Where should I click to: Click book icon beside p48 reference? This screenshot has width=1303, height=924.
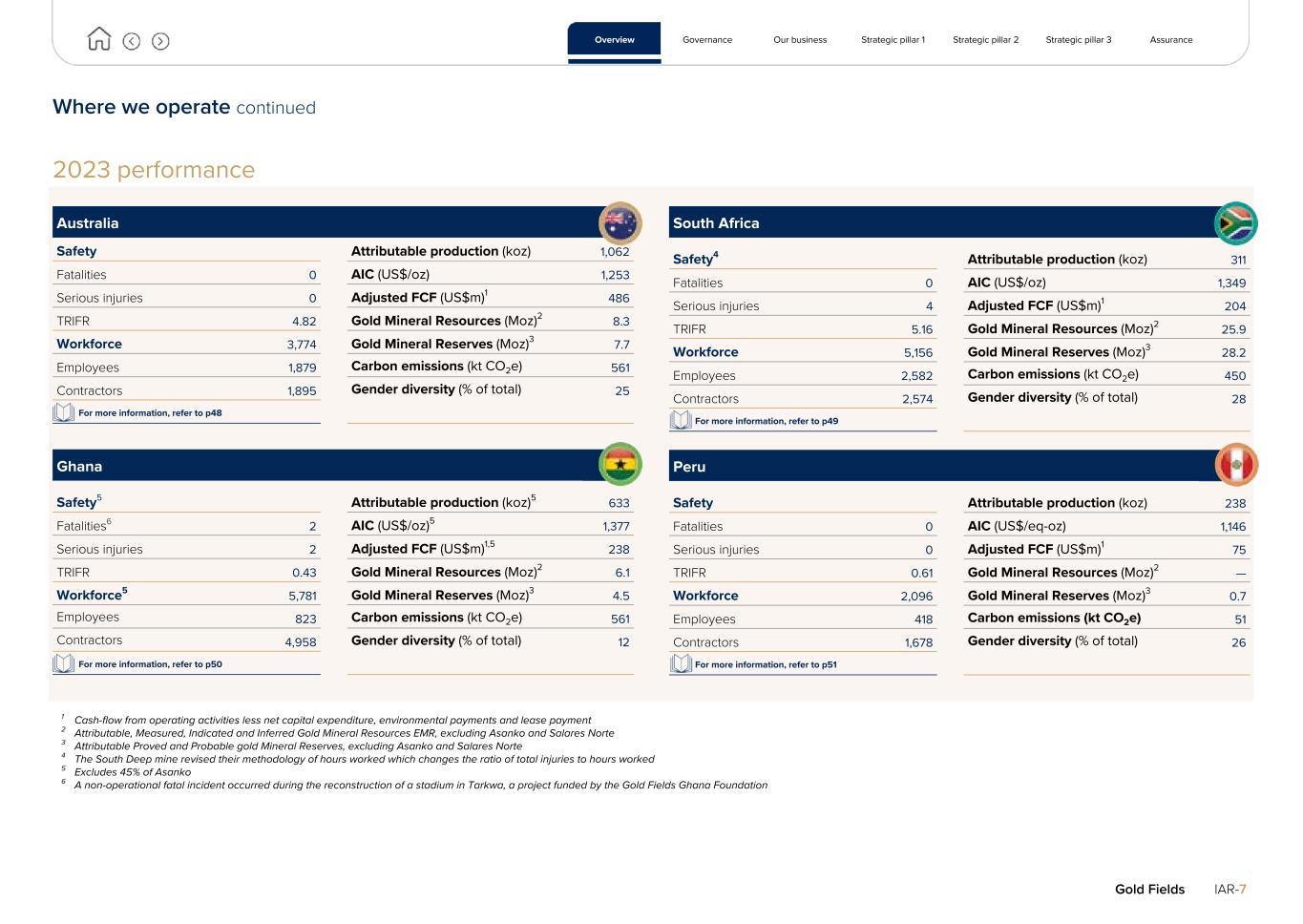point(64,412)
